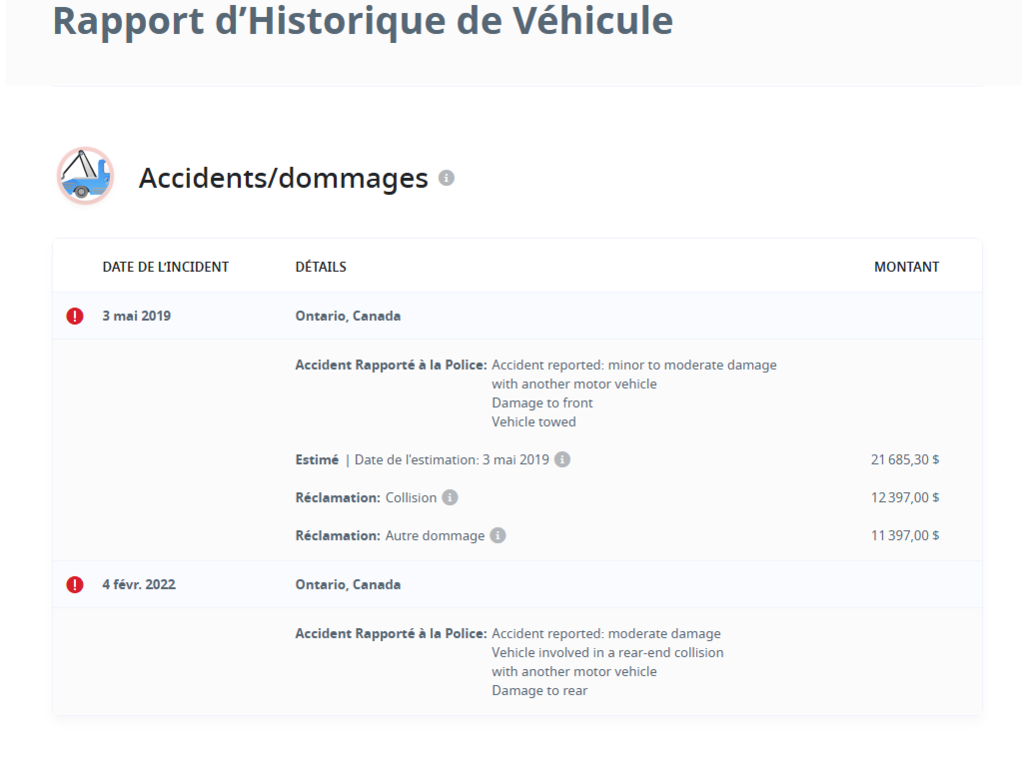Click the amount 21 685,30 $

click(x=905, y=460)
